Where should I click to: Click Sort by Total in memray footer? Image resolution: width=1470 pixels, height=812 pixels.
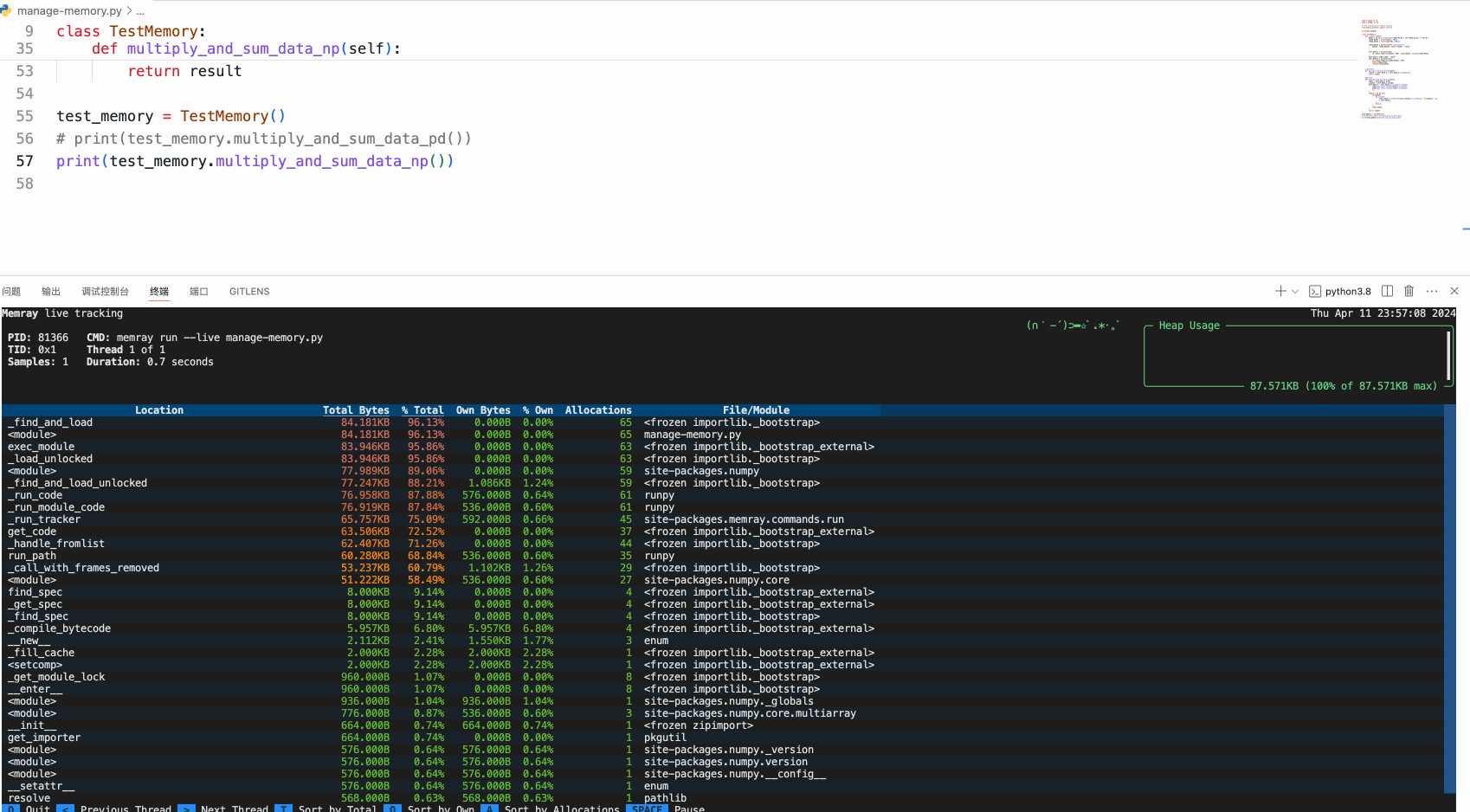(337, 809)
